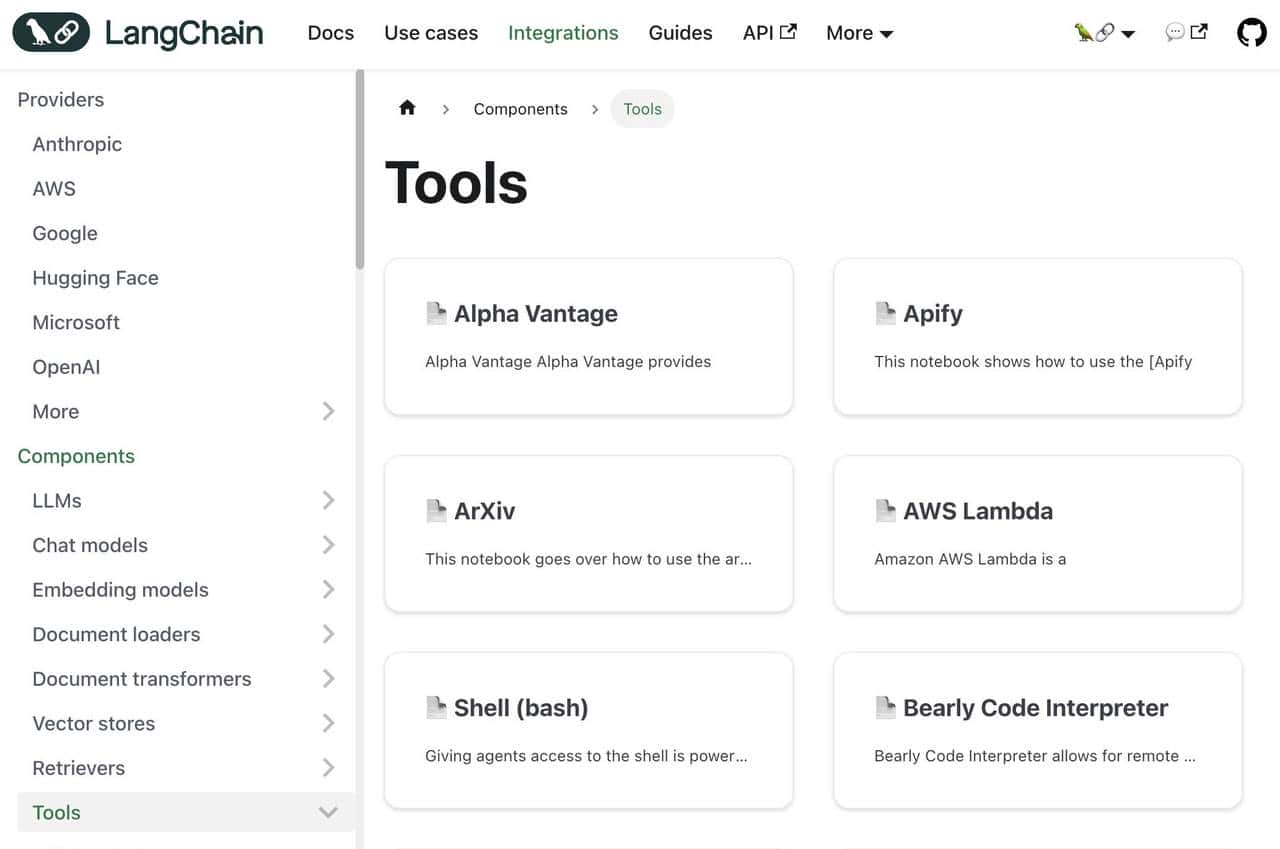Click the GitHub icon in the top bar
The height and width of the screenshot is (849, 1280).
[x=1251, y=31]
